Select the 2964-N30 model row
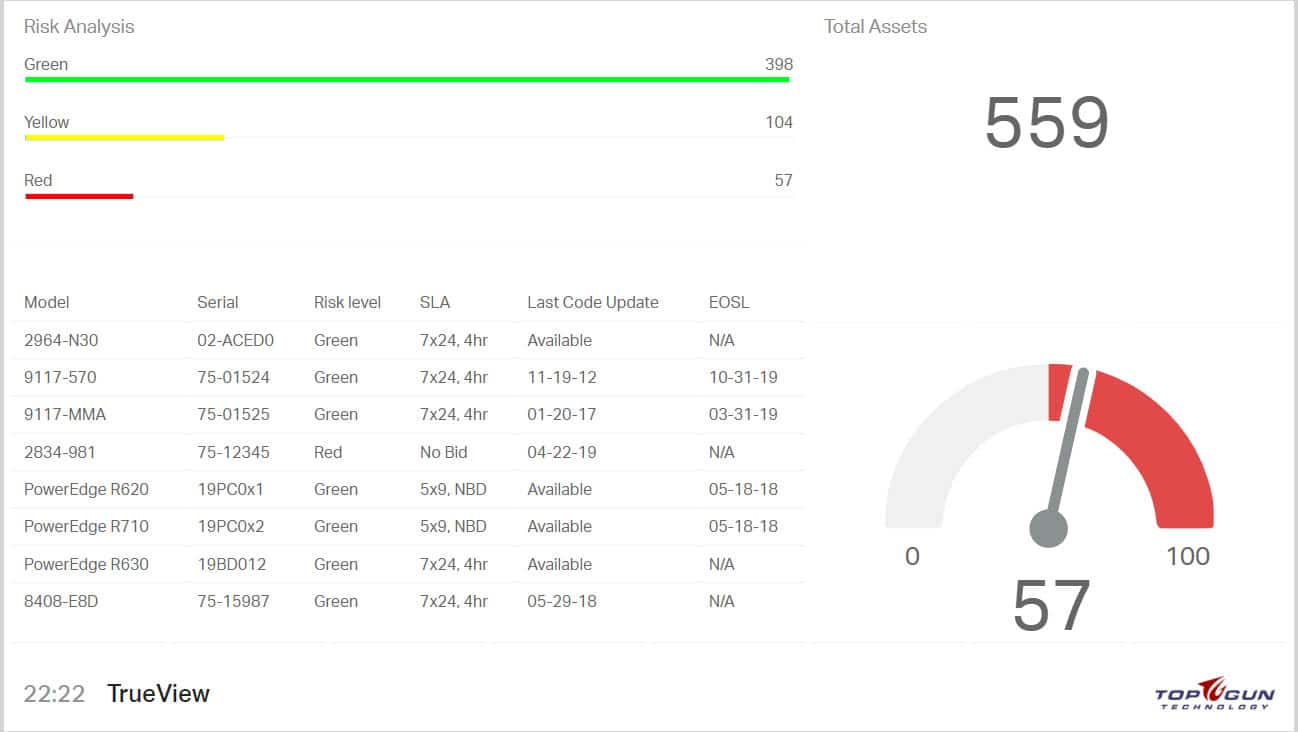Image resolution: width=1298 pixels, height=732 pixels. click(408, 340)
